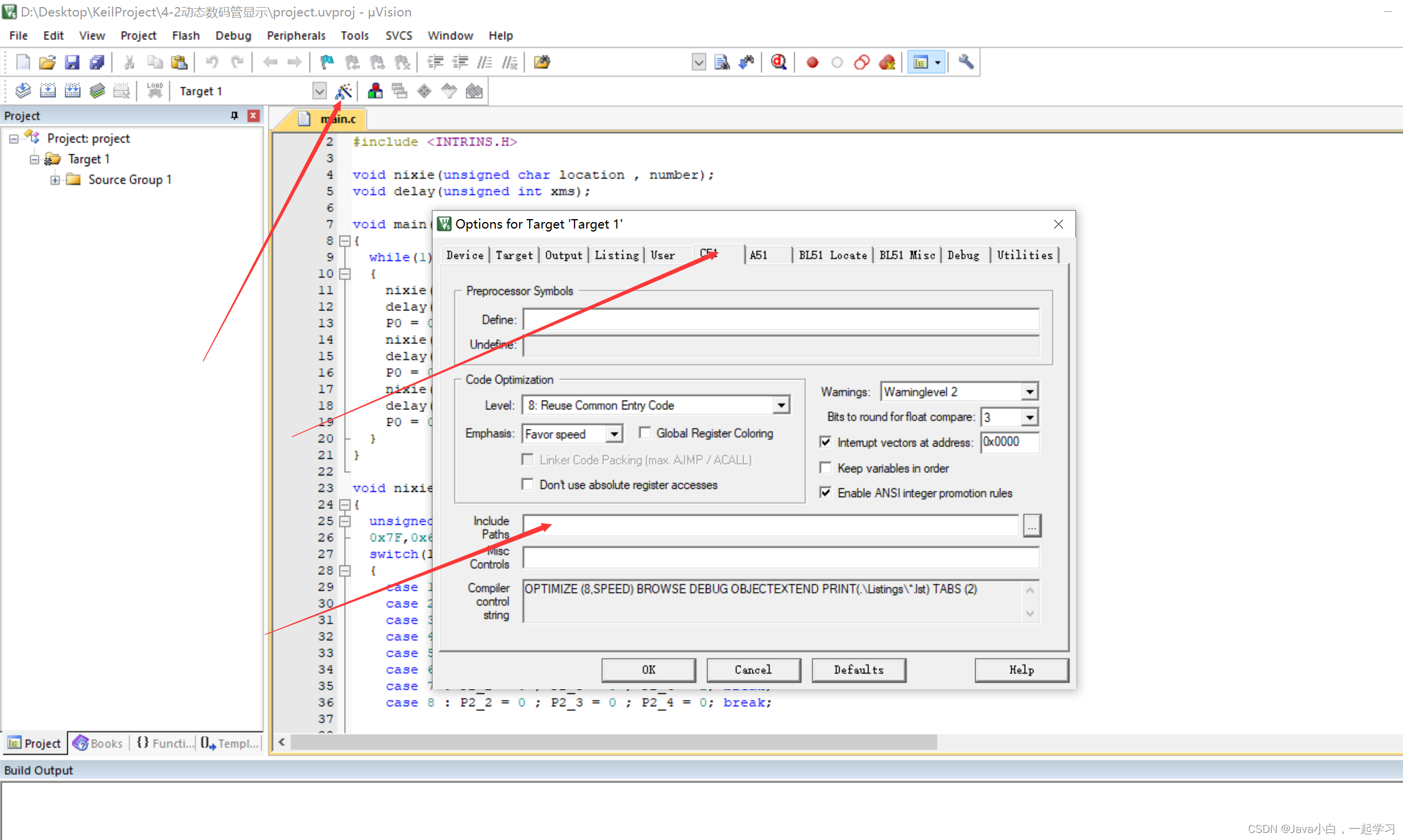1403x840 pixels.
Task: Open the Warnings level dropdown
Action: click(x=1029, y=392)
